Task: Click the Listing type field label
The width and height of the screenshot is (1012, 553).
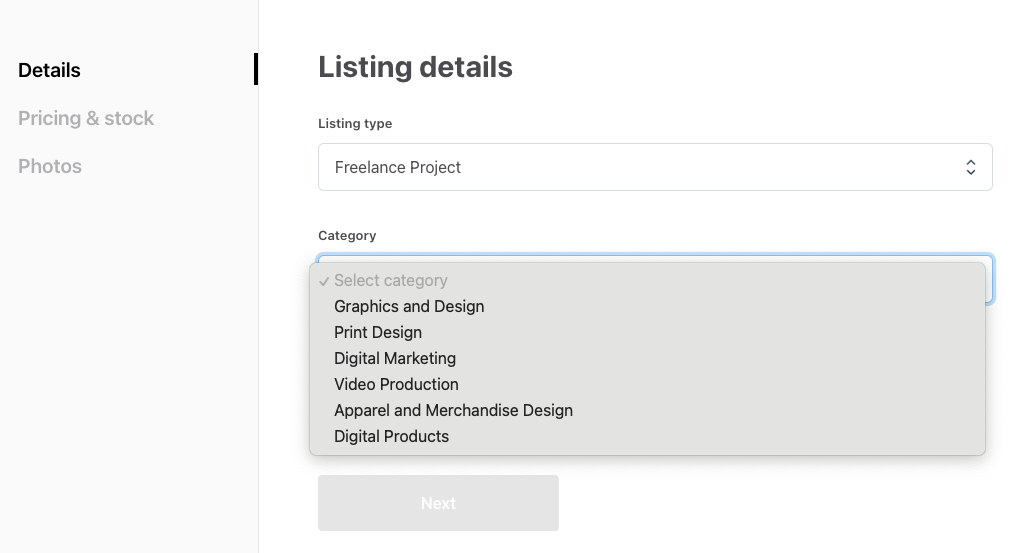Action: click(x=355, y=124)
